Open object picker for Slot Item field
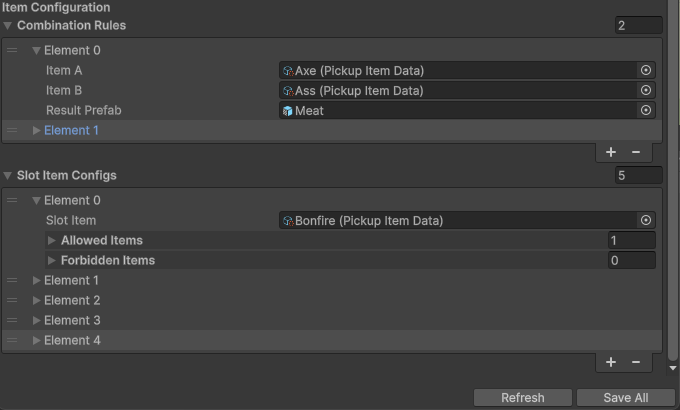 point(645,220)
